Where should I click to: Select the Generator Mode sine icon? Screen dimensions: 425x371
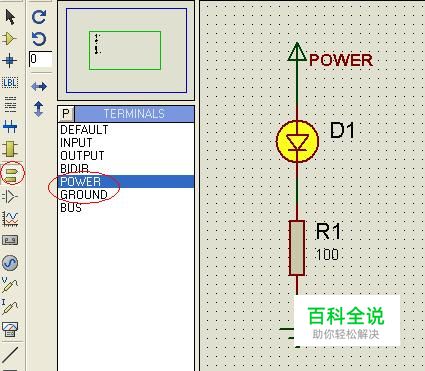pos(10,263)
